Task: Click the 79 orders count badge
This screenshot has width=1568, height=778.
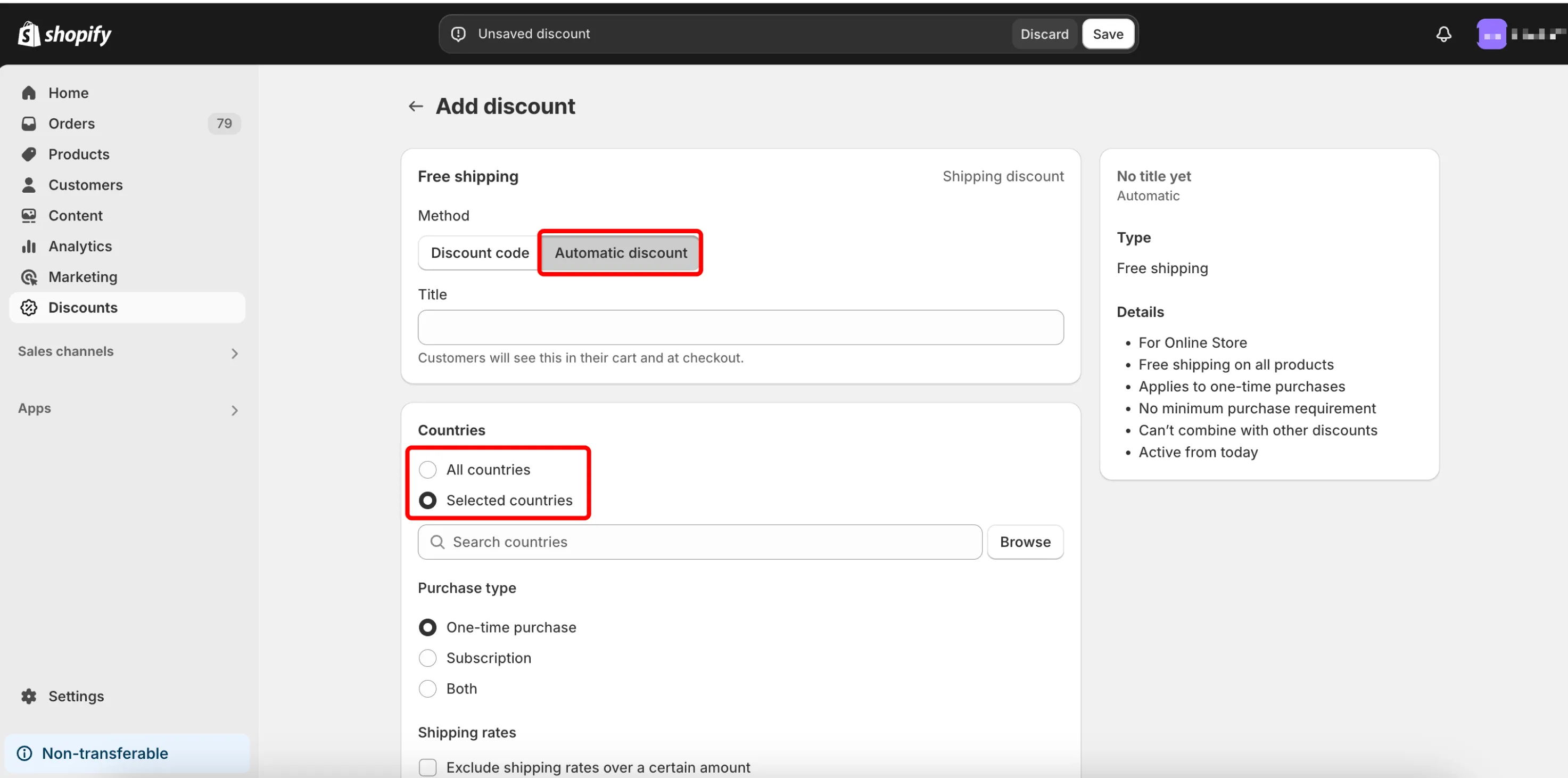Action: pyautogui.click(x=224, y=124)
